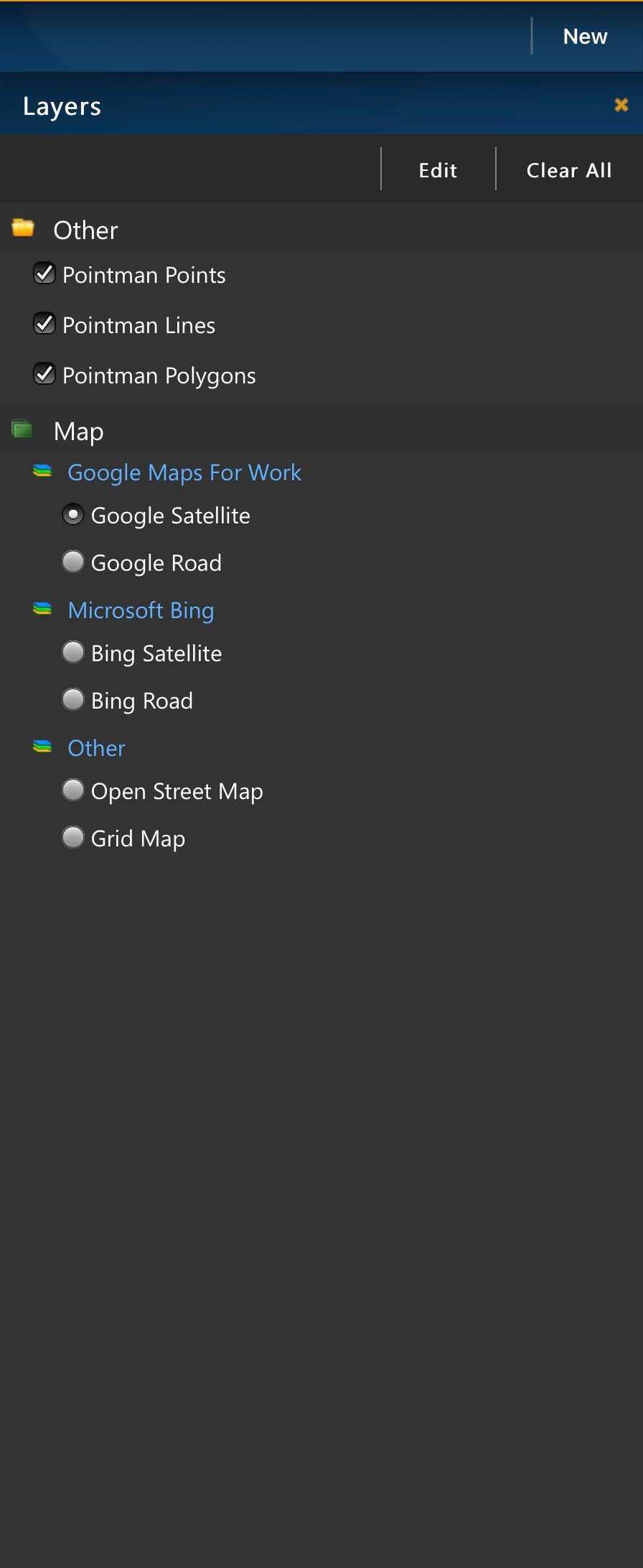The width and height of the screenshot is (643, 1568).
Task: Collapse the Google Maps For Work group
Action: tap(184, 472)
